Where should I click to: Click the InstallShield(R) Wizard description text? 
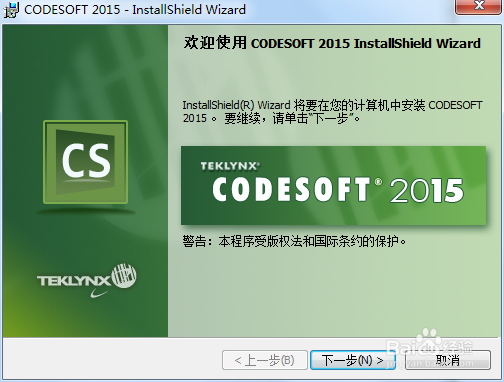[332, 112]
